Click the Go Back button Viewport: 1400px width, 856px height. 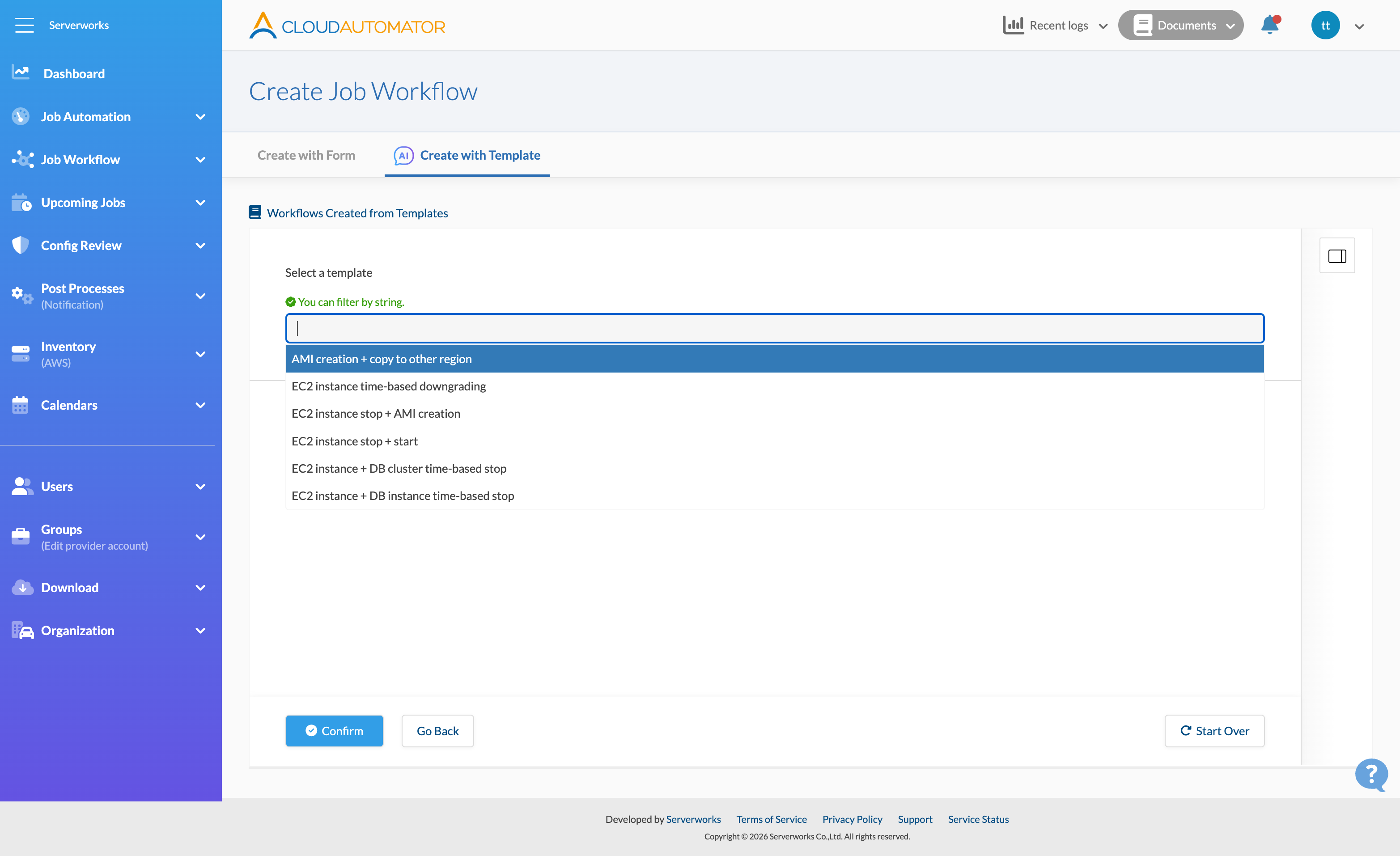(x=437, y=731)
